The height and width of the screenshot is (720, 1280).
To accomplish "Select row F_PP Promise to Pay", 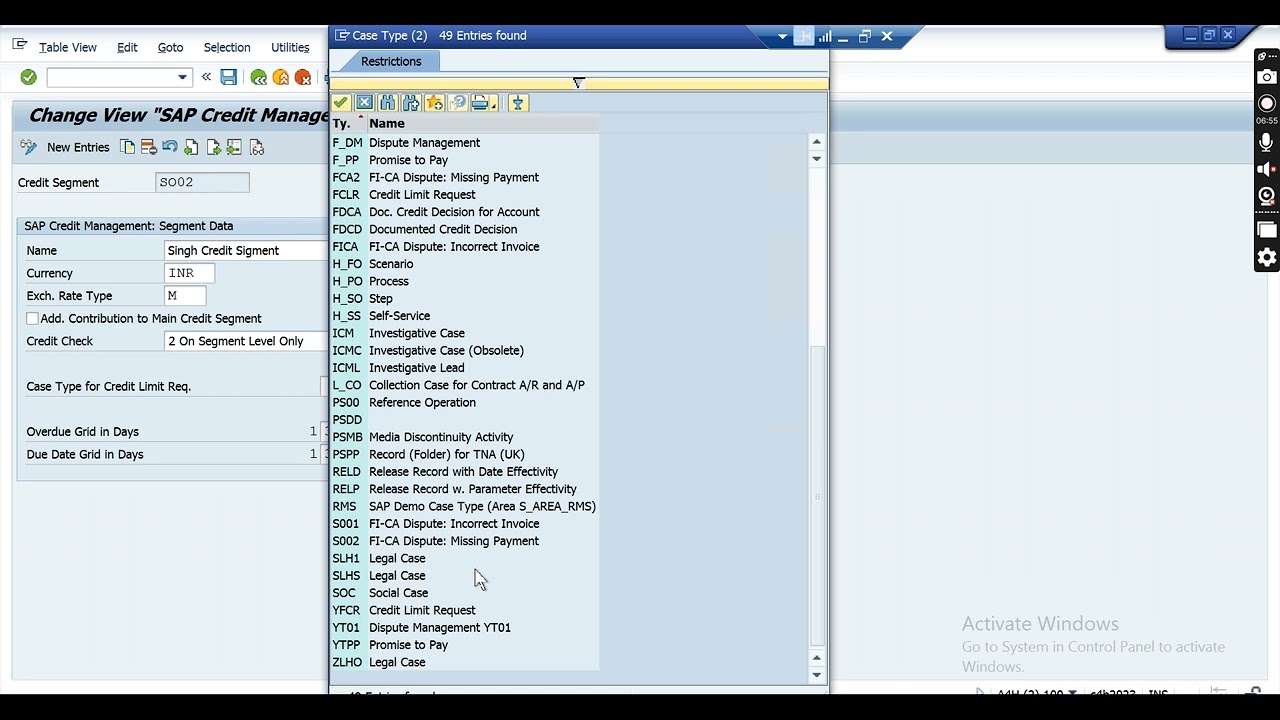I will pyautogui.click(x=465, y=160).
